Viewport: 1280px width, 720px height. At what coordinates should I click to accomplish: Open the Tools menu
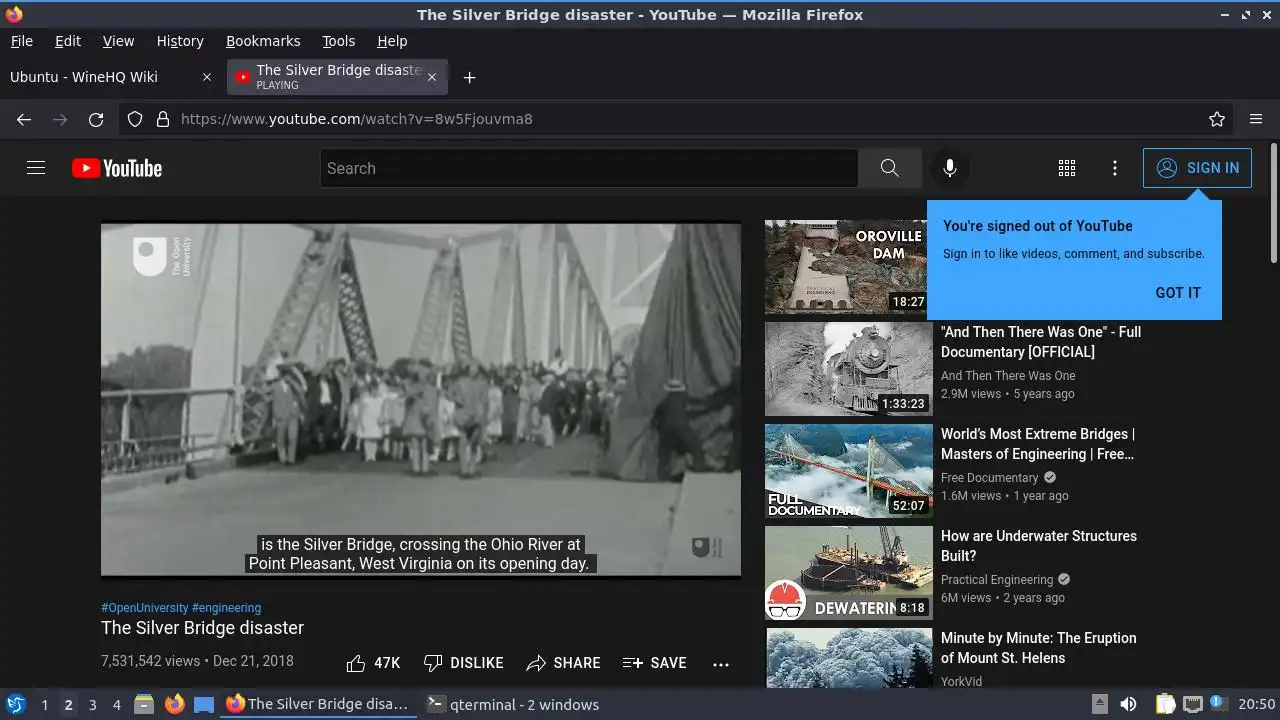(x=338, y=41)
